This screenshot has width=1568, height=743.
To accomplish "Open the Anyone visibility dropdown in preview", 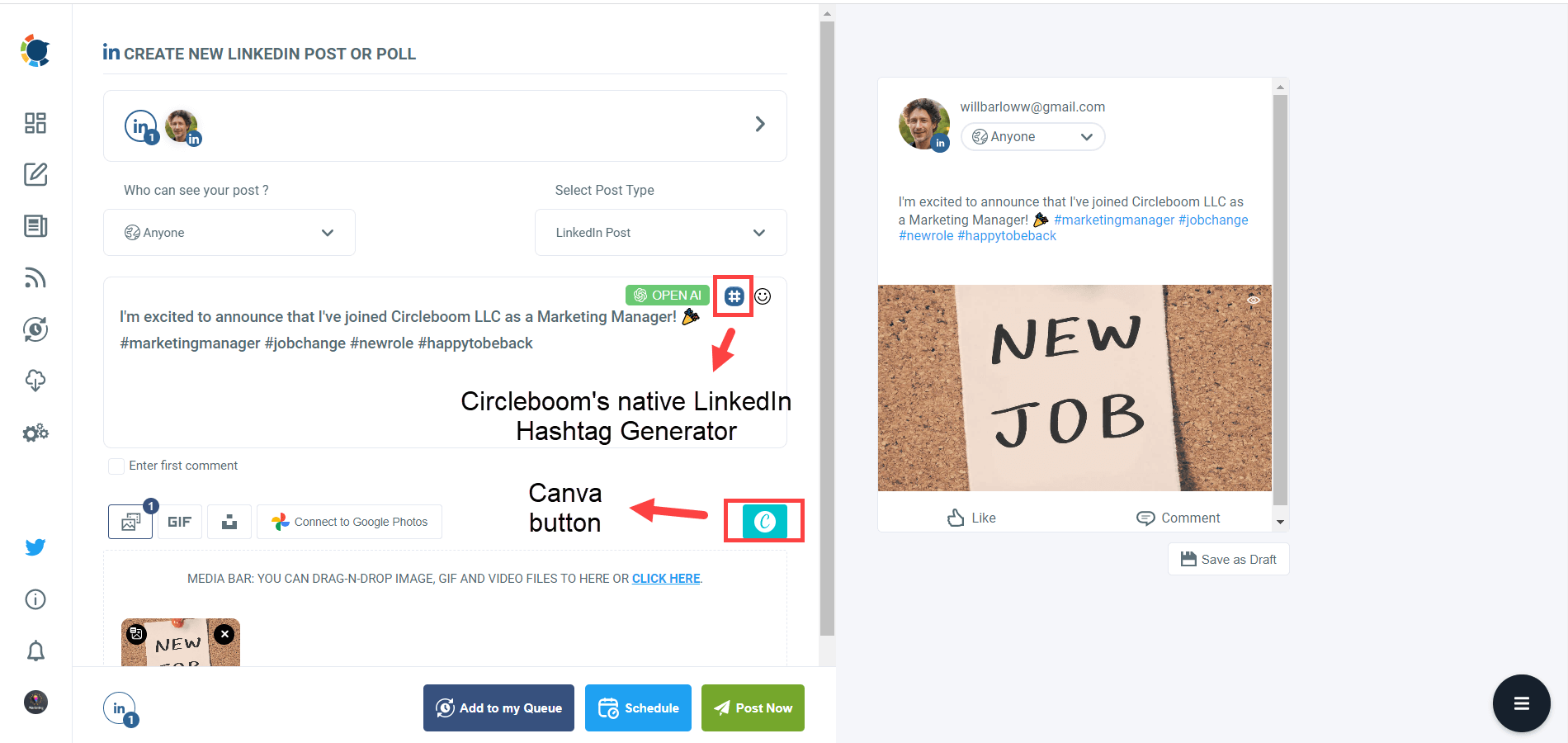I will click(1032, 136).
